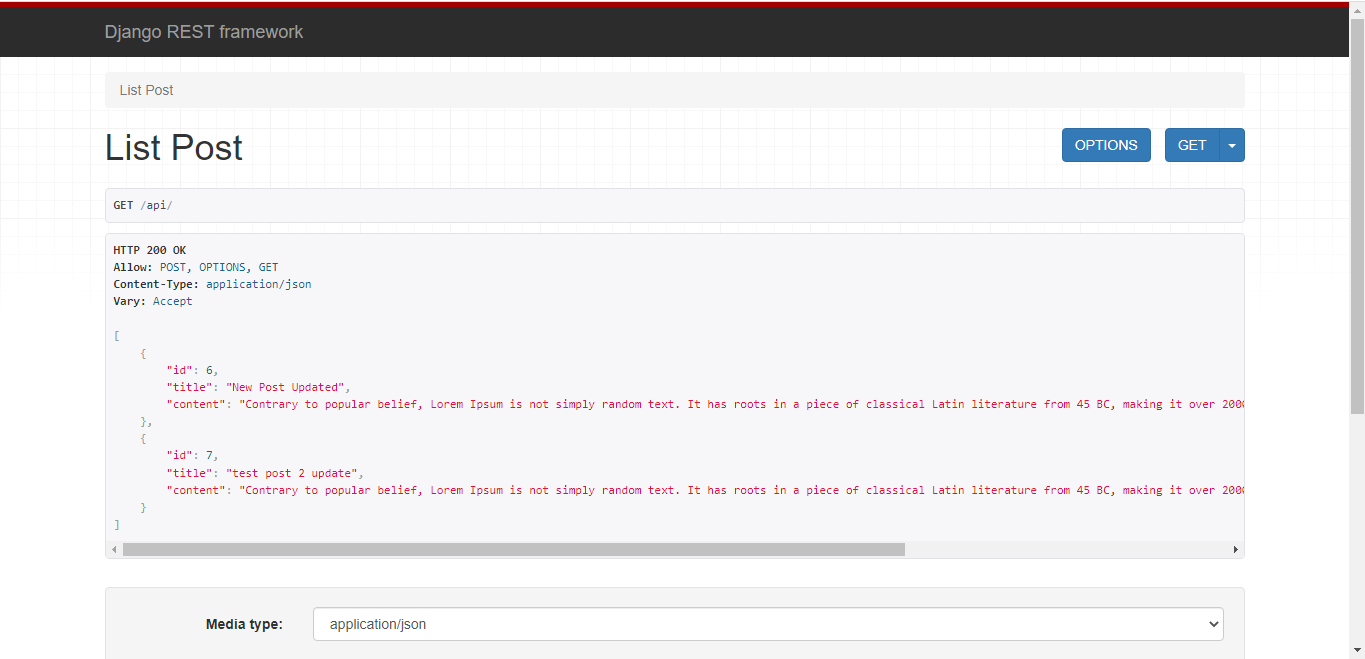Image resolution: width=1365 pixels, height=659 pixels.
Task: Click the "Content-Type: application/json" header line
Action: 212,284
